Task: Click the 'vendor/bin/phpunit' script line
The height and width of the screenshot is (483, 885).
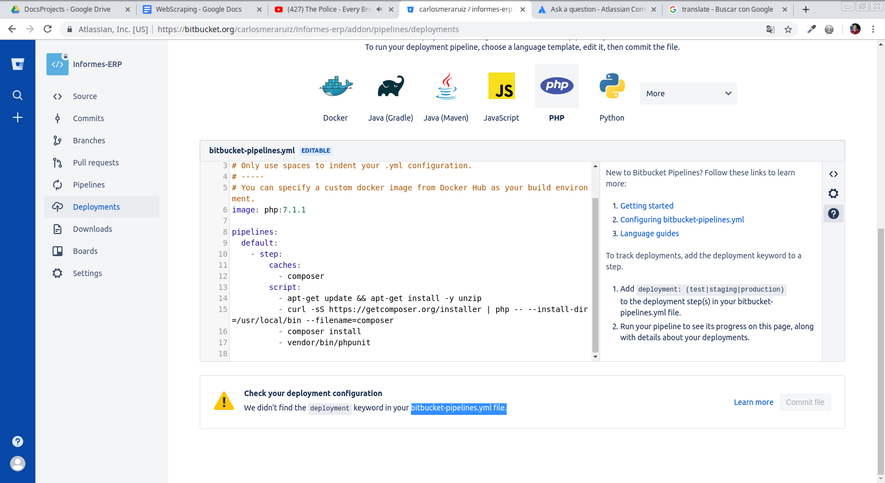Action: 328,343
